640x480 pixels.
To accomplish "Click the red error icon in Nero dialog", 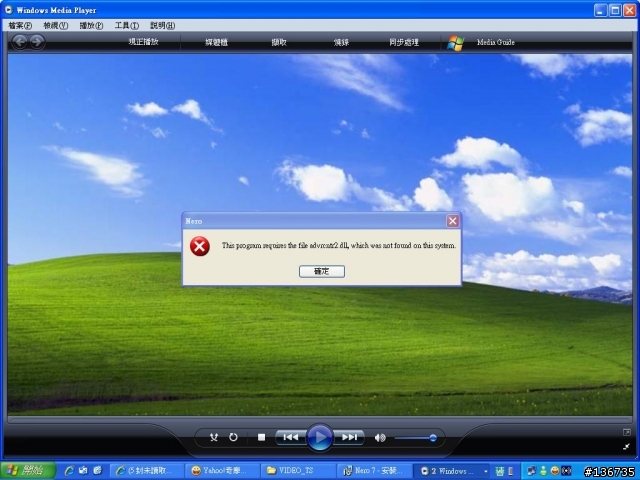I will [x=200, y=246].
